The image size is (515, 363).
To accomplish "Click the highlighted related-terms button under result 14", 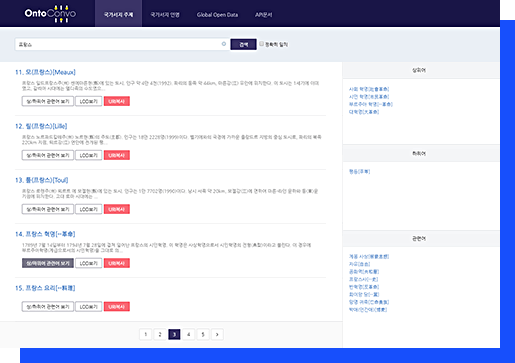I will [48, 263].
